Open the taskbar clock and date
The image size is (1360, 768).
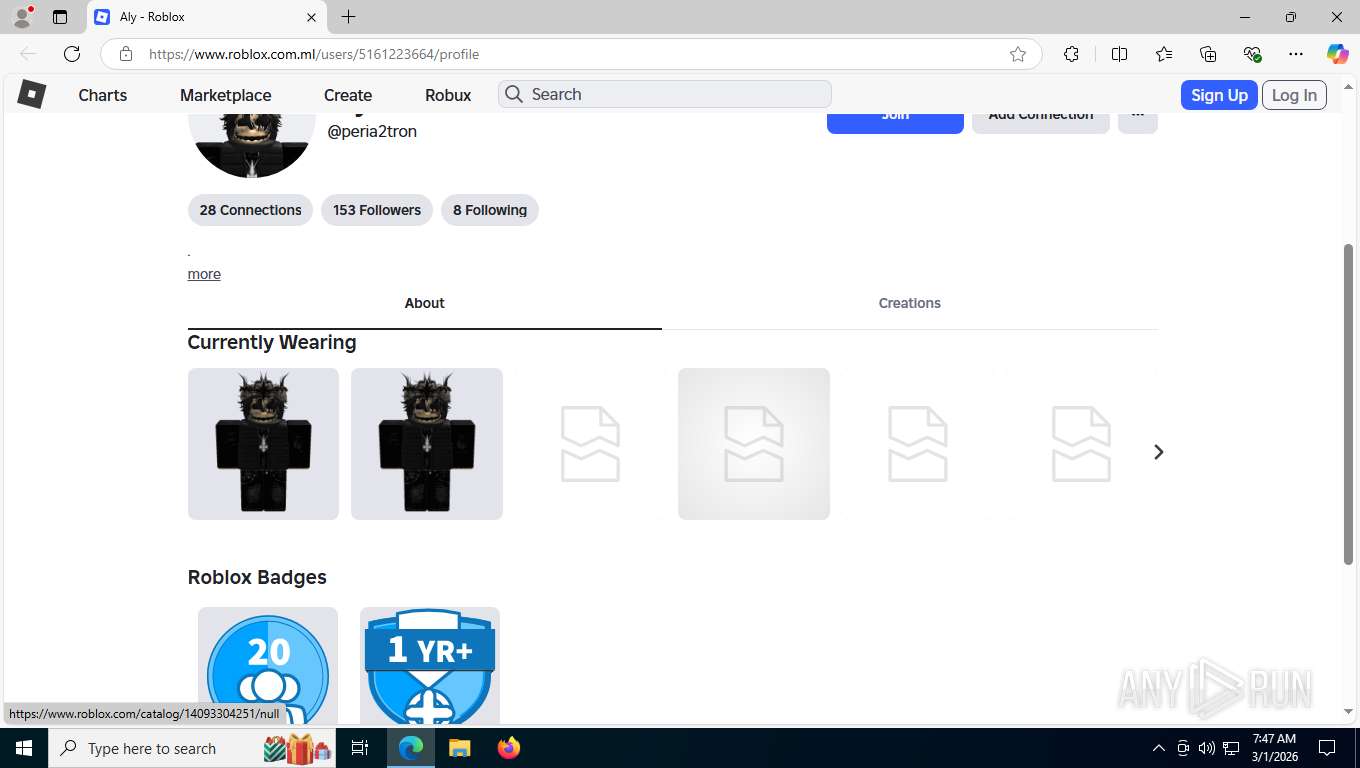pyautogui.click(x=1274, y=748)
